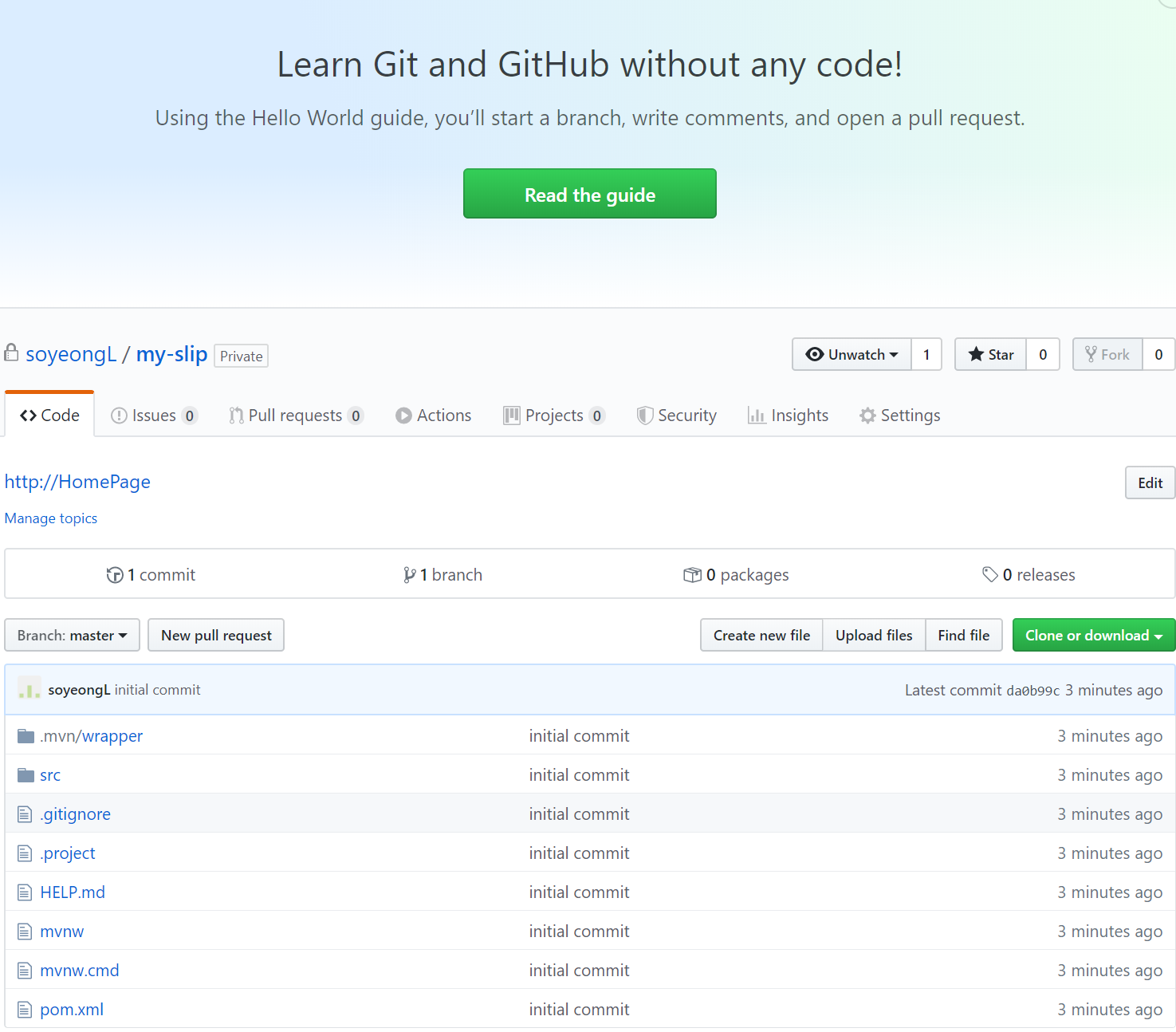Click the Find file button
The image size is (1176, 1032).
tap(964, 635)
